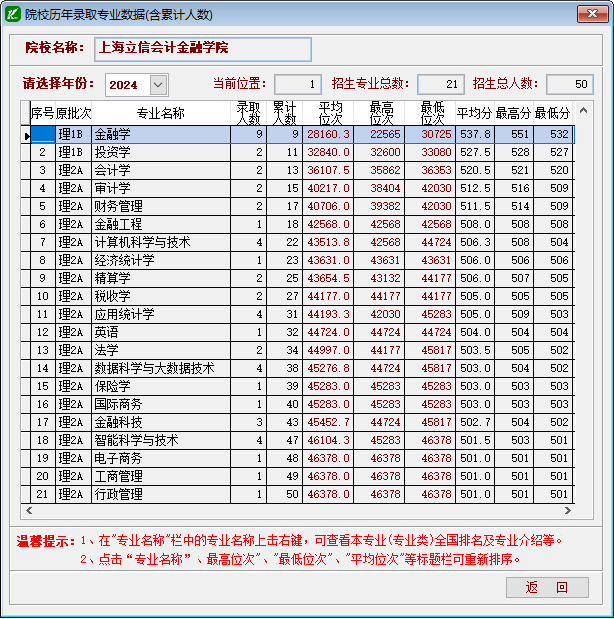Viewport: 614px width, 619px height.
Task: Click average rank value 46104.3
Action: pos(328,441)
